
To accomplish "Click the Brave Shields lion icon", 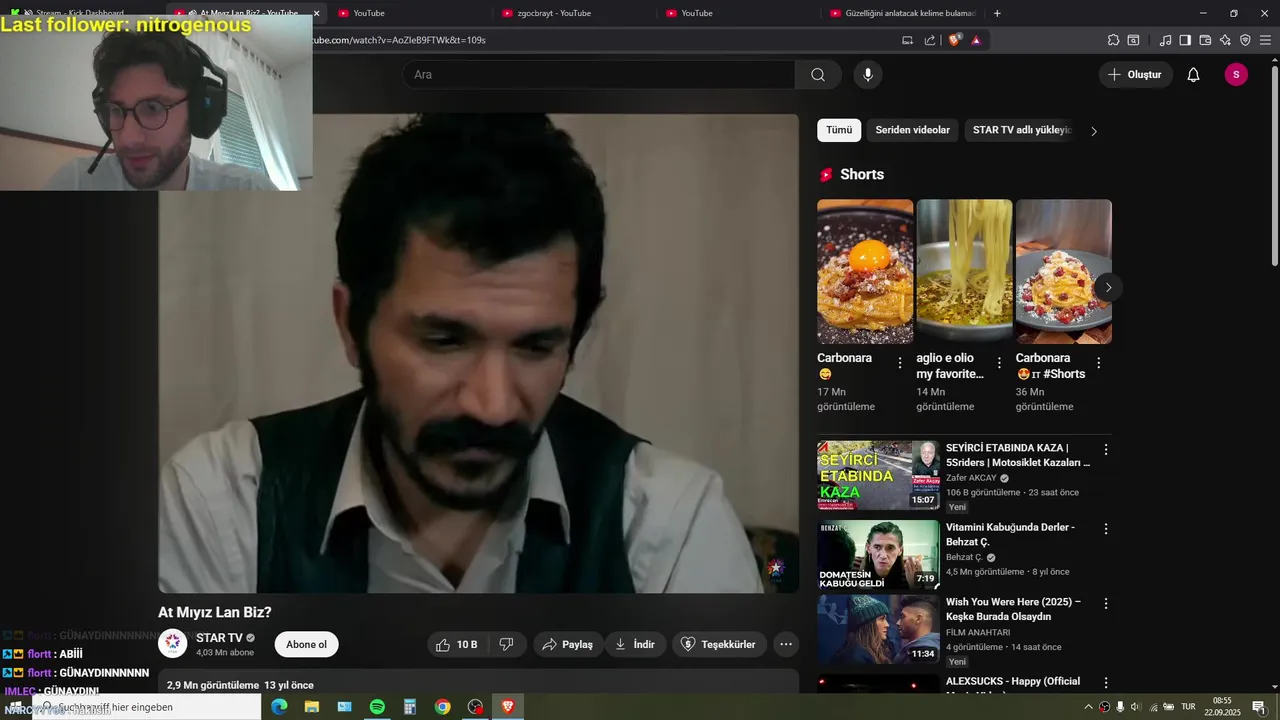I will (x=954, y=40).
